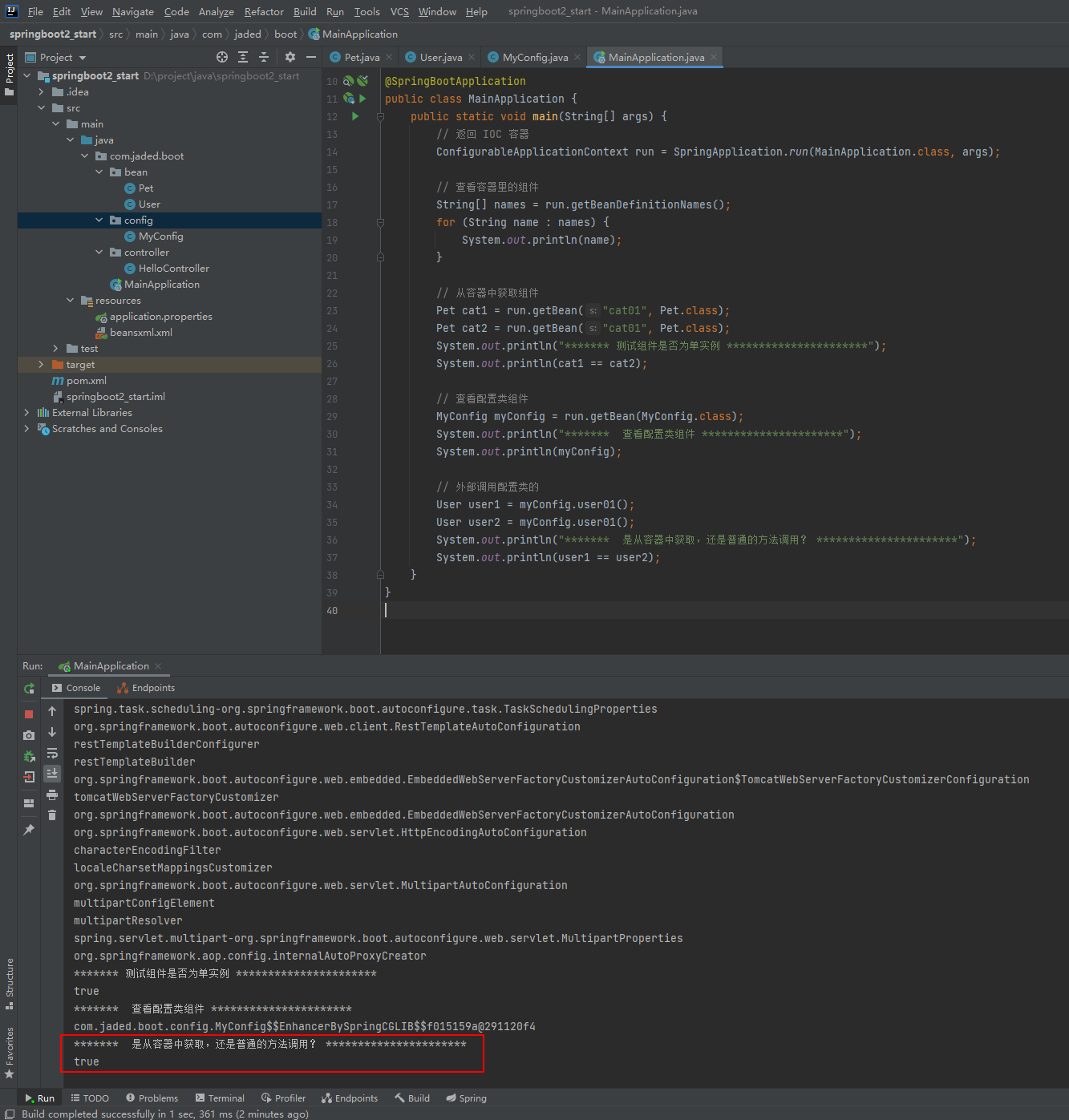Jump down the stack trace with down arrow

coord(52,732)
